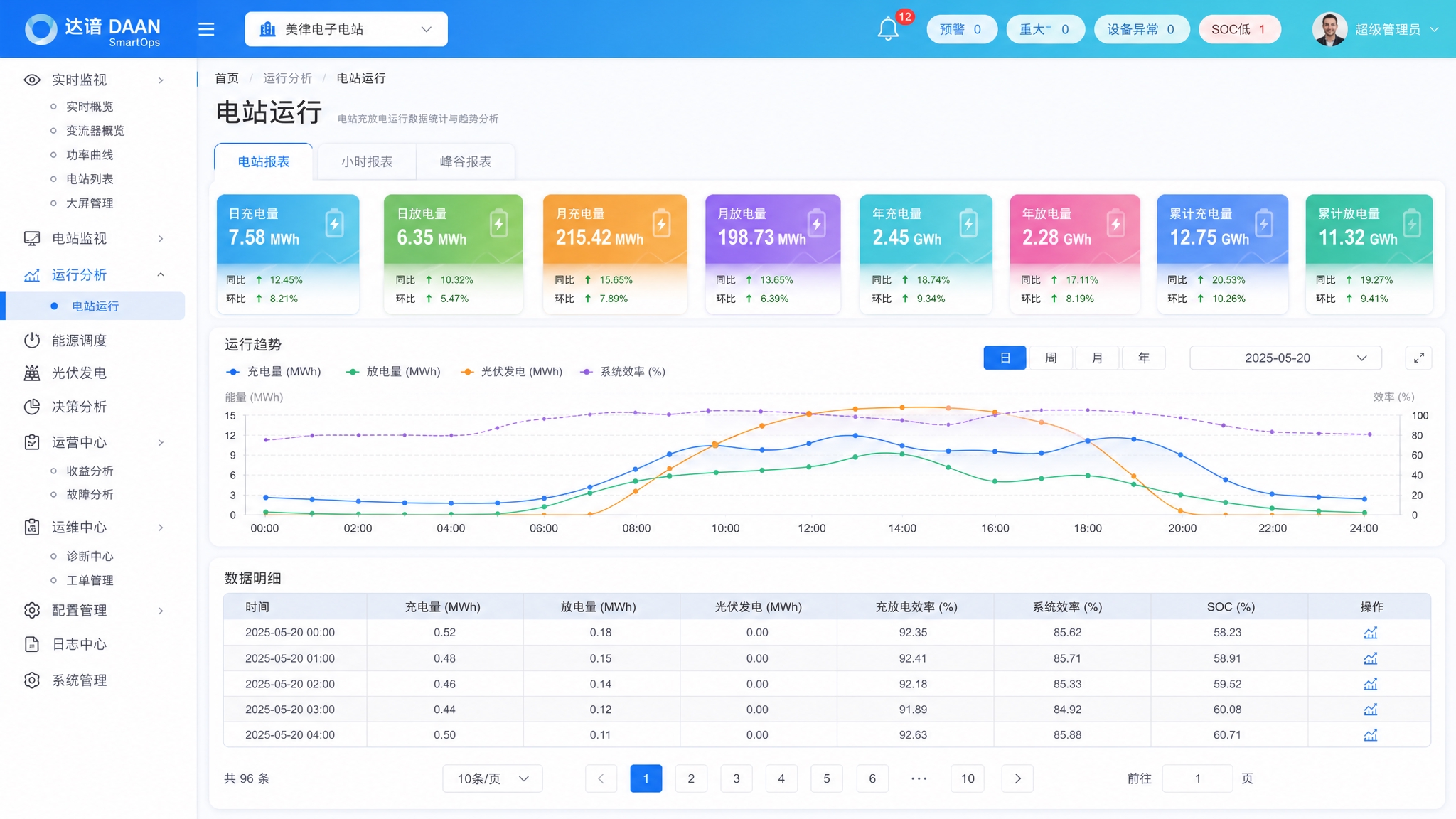Click battery icon on 日充电量 card
The height and width of the screenshot is (819, 1456).
[334, 224]
